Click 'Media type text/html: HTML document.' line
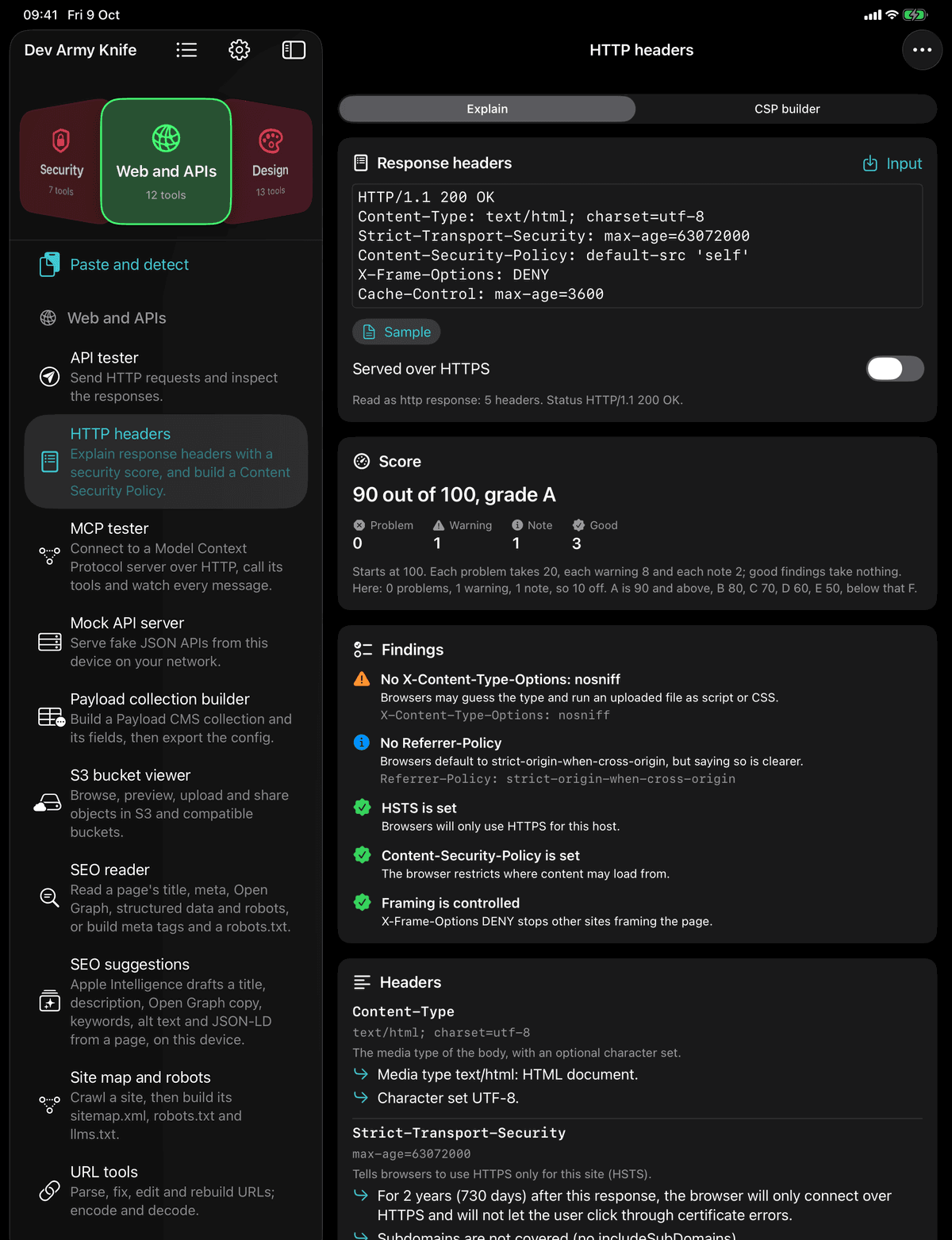 coord(508,1074)
